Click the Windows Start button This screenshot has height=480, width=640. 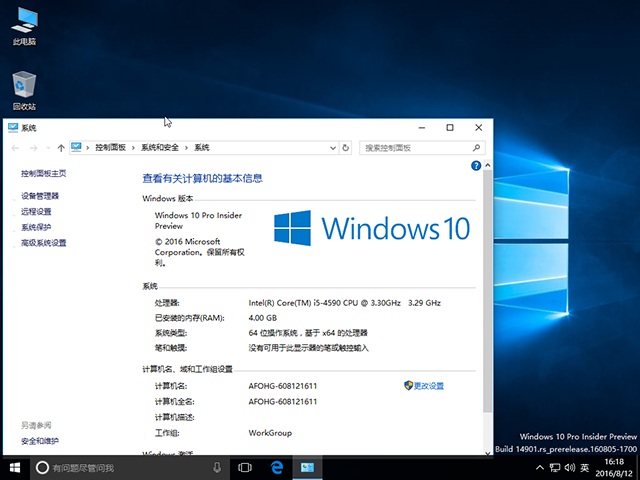click(15, 467)
